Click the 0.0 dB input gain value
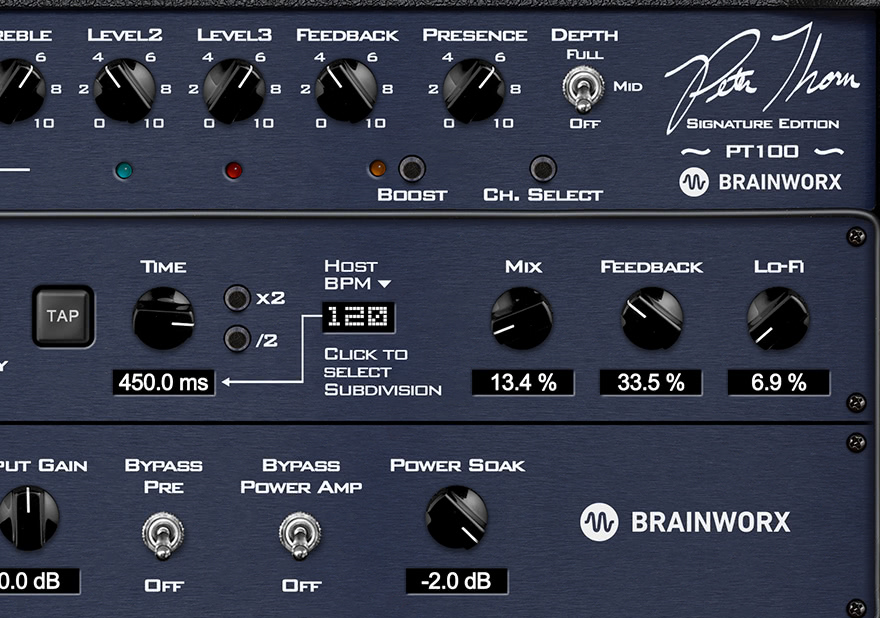 [39, 581]
